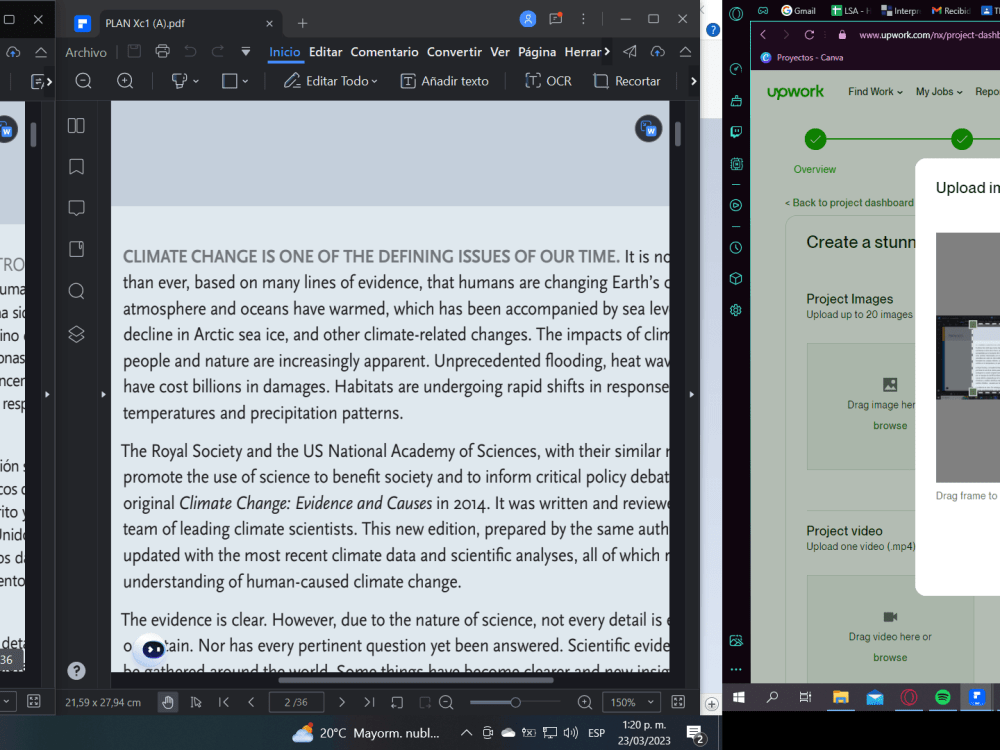Screen dimensions: 1000x750
Task: Go to last page button
Action: coord(369,702)
